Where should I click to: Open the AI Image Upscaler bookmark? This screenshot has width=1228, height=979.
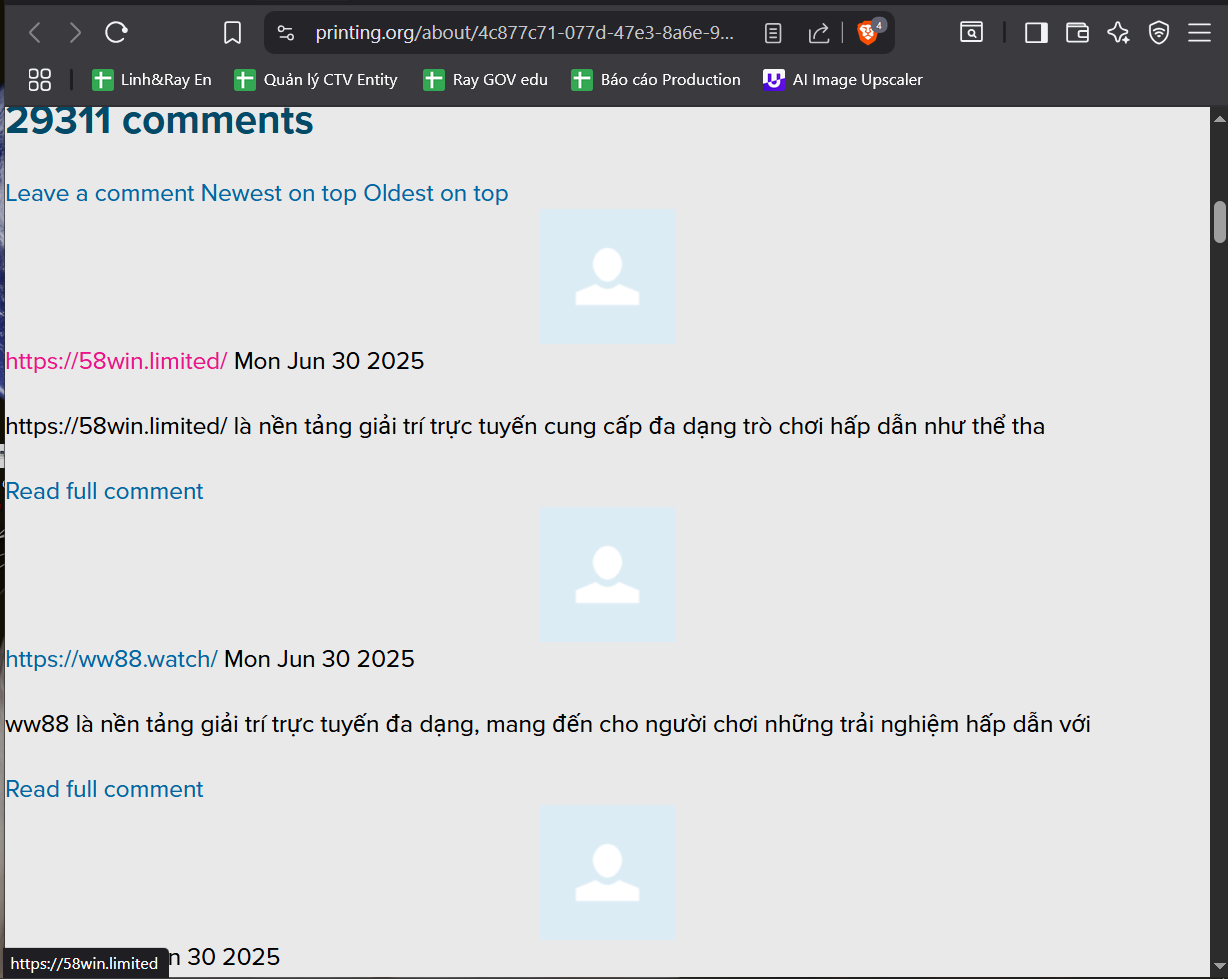(843, 80)
